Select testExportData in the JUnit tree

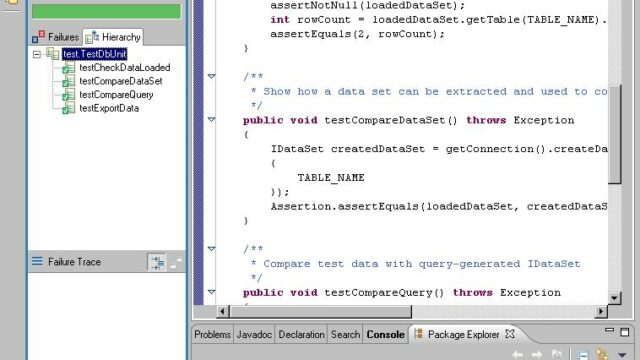tap(109, 108)
